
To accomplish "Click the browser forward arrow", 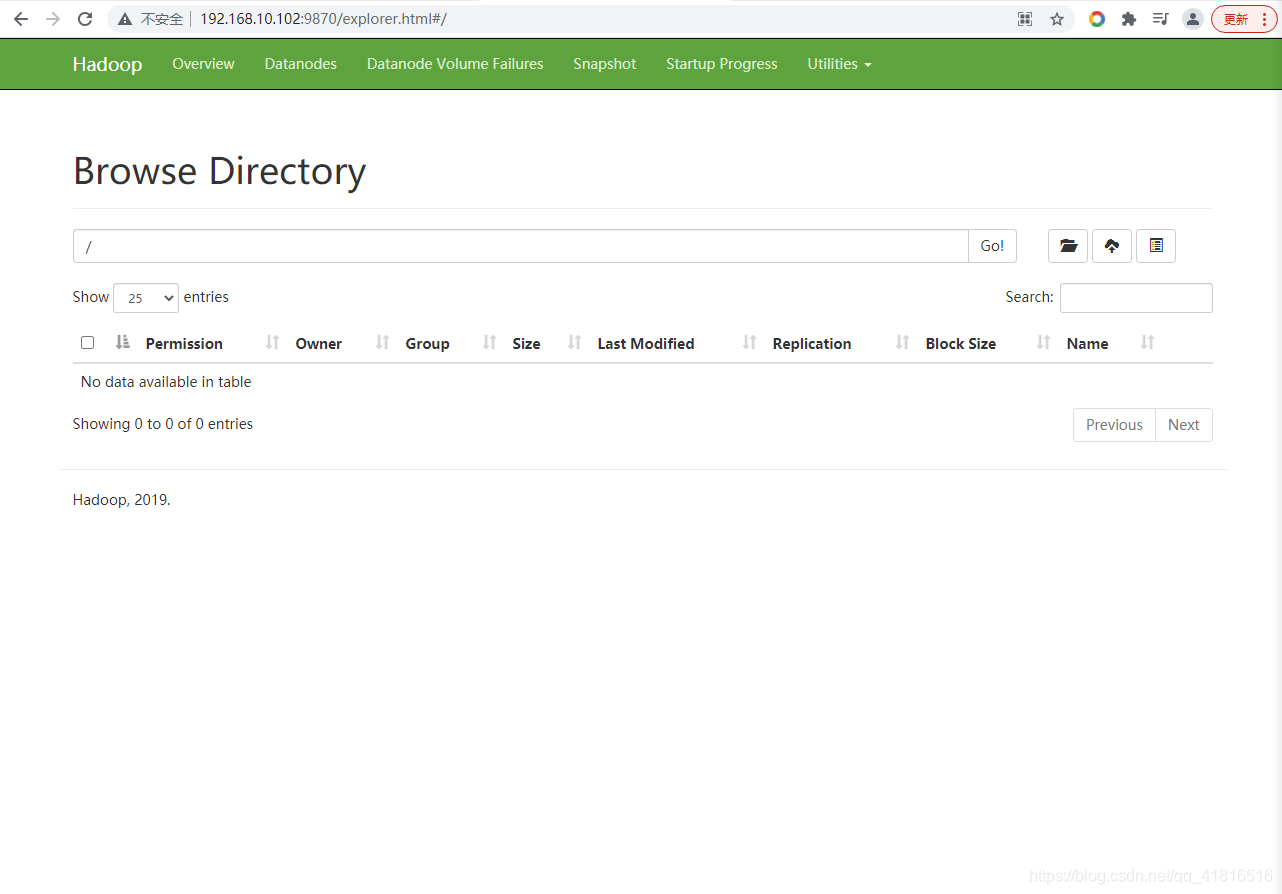I will coord(53,19).
